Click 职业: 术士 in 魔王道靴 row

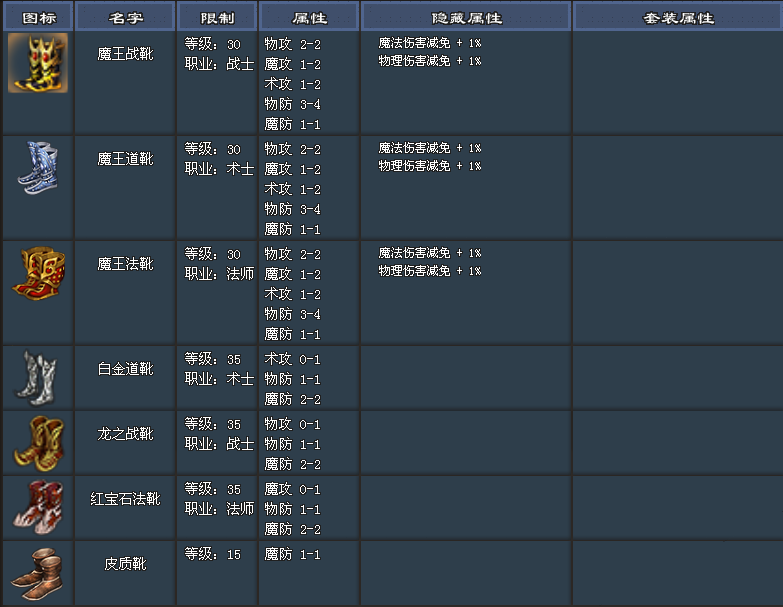click(x=219, y=169)
